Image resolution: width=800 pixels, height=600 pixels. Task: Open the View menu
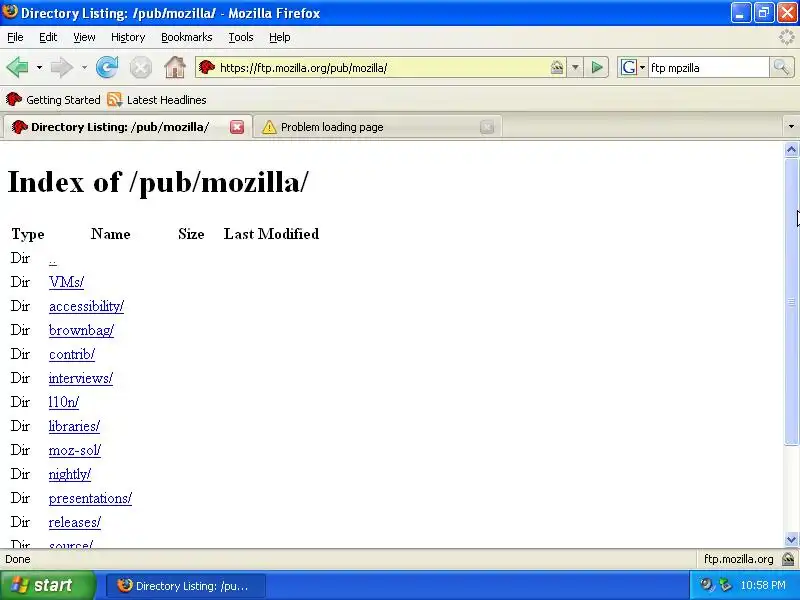click(x=84, y=37)
